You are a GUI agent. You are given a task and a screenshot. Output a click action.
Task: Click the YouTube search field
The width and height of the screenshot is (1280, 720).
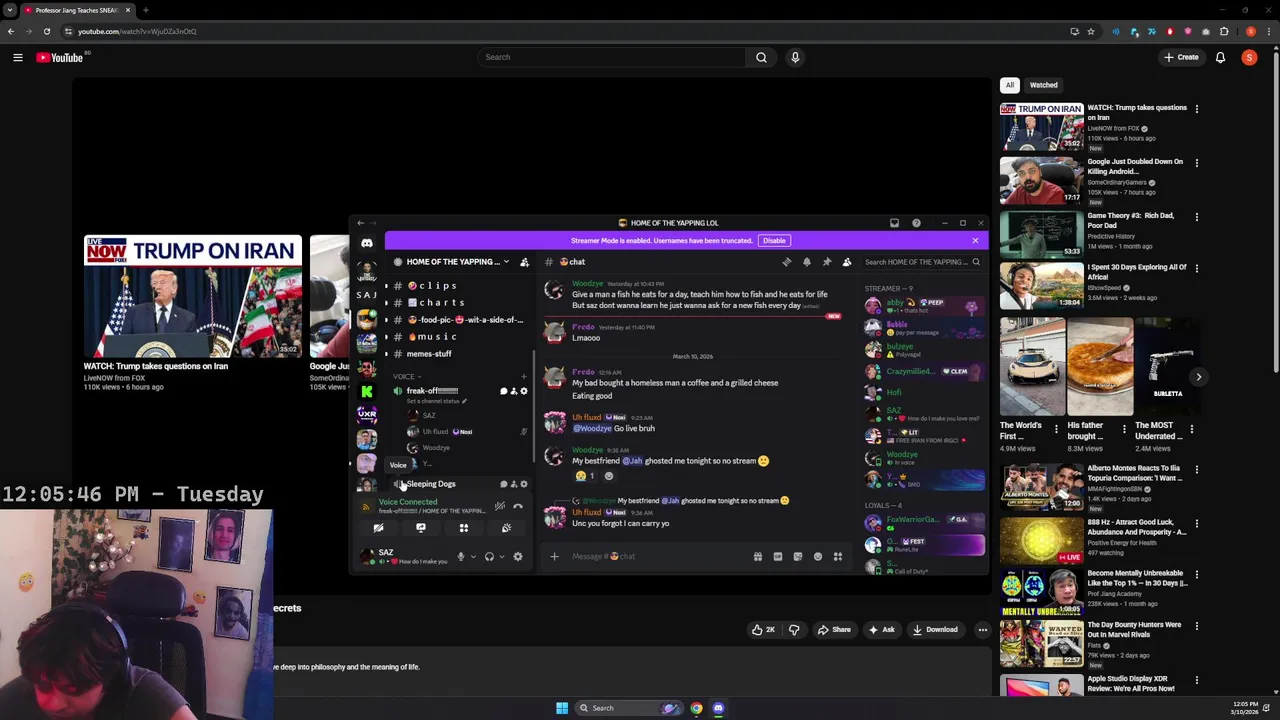(612, 57)
